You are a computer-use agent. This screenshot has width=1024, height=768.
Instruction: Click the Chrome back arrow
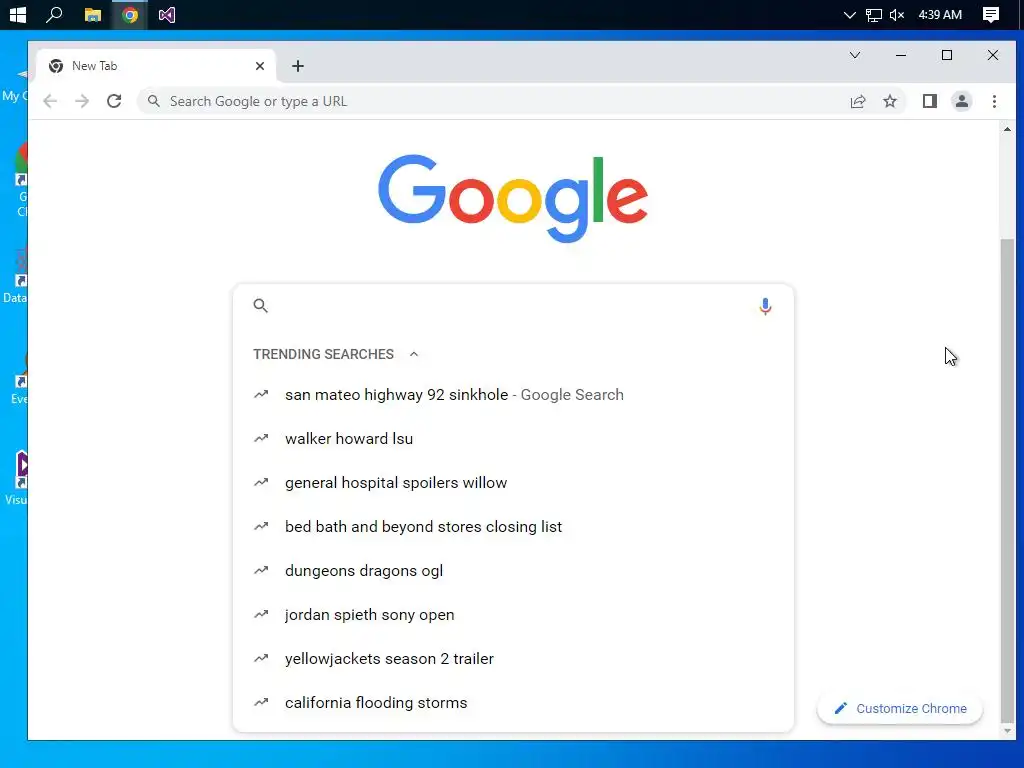(50, 101)
